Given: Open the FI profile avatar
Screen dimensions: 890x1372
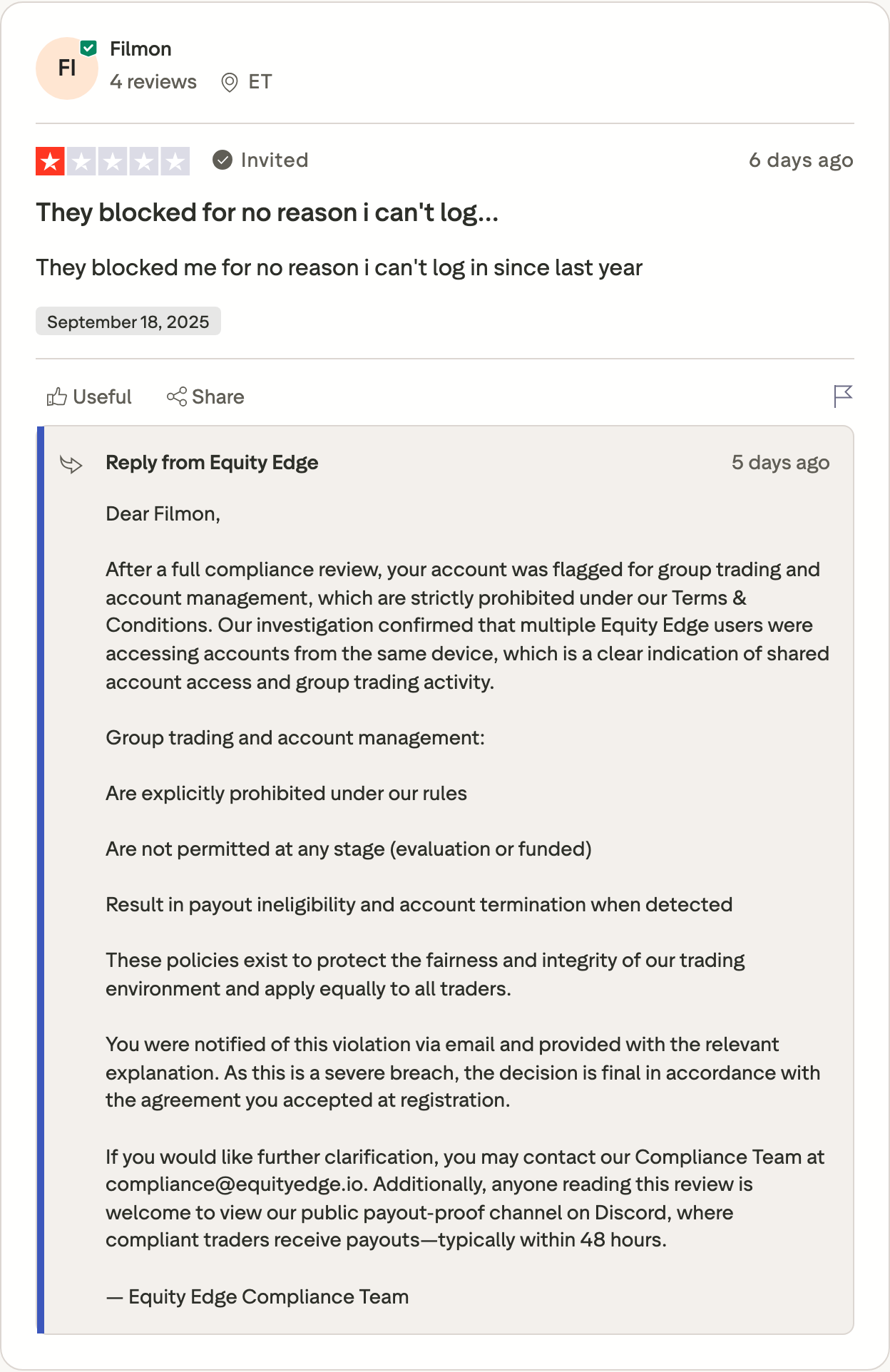Looking at the screenshot, I should pyautogui.click(x=67, y=68).
